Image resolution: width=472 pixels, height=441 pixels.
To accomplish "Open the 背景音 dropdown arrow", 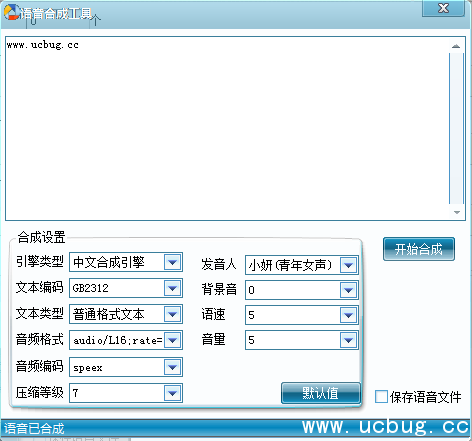I will point(349,290).
